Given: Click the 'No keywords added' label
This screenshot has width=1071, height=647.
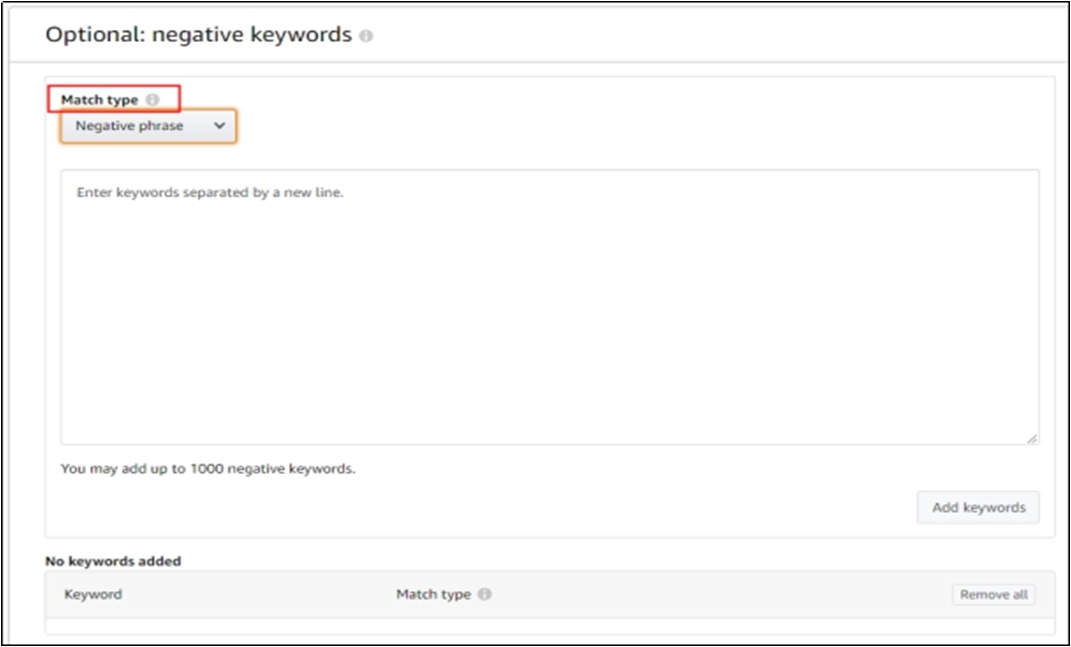Looking at the screenshot, I should tap(113, 561).
